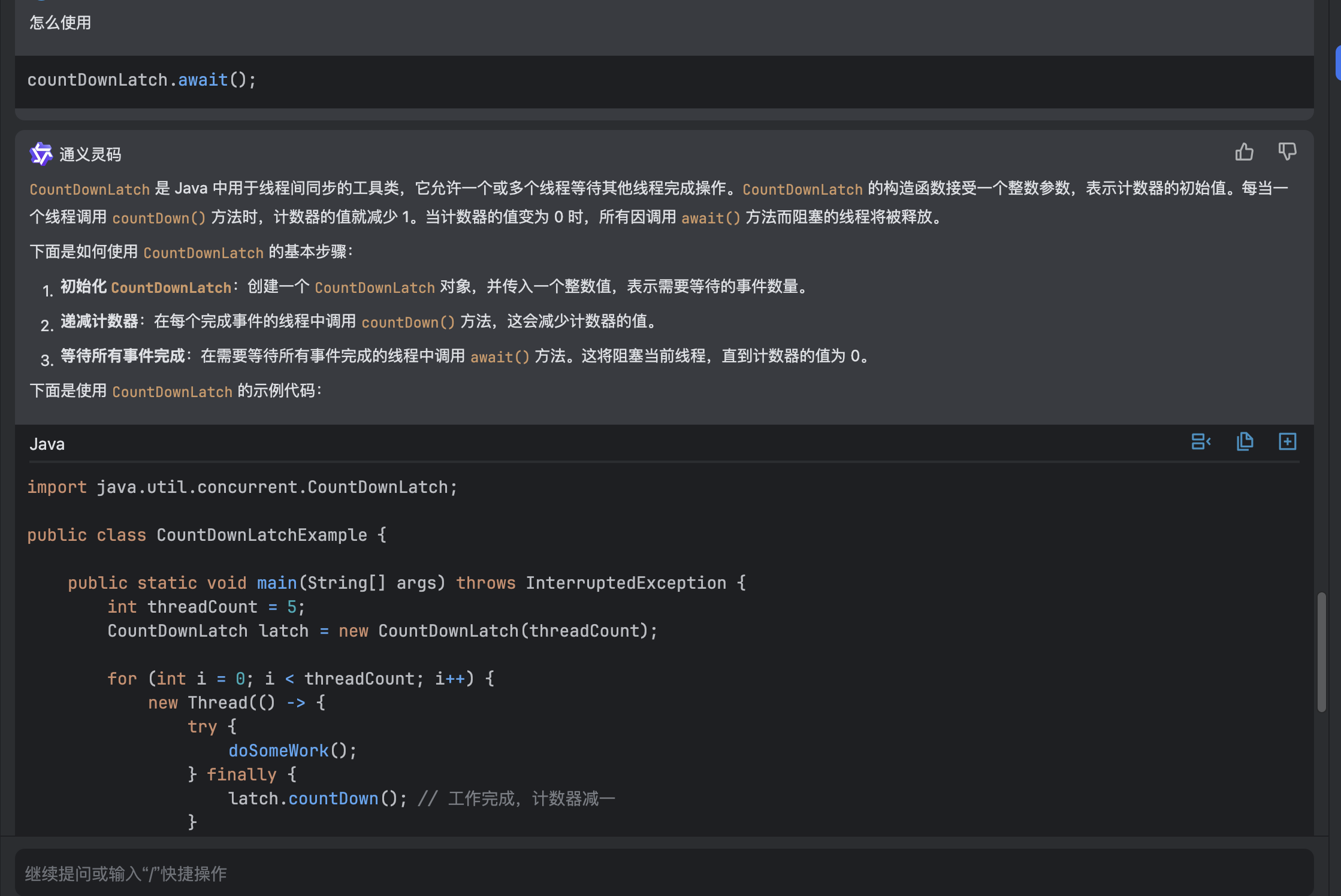This screenshot has height=896, width=1341.
Task: Click the countDownLatch.await() code line
Action: point(142,80)
